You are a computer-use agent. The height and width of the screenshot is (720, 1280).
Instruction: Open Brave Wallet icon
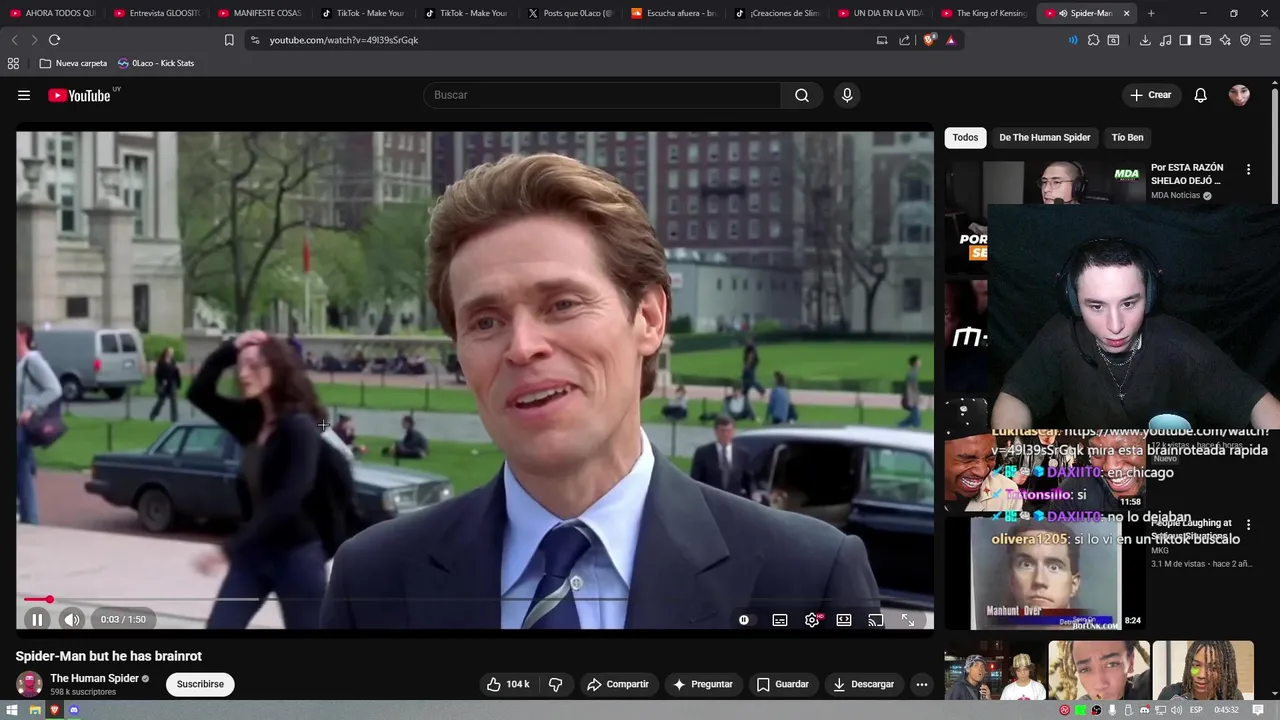1205,40
